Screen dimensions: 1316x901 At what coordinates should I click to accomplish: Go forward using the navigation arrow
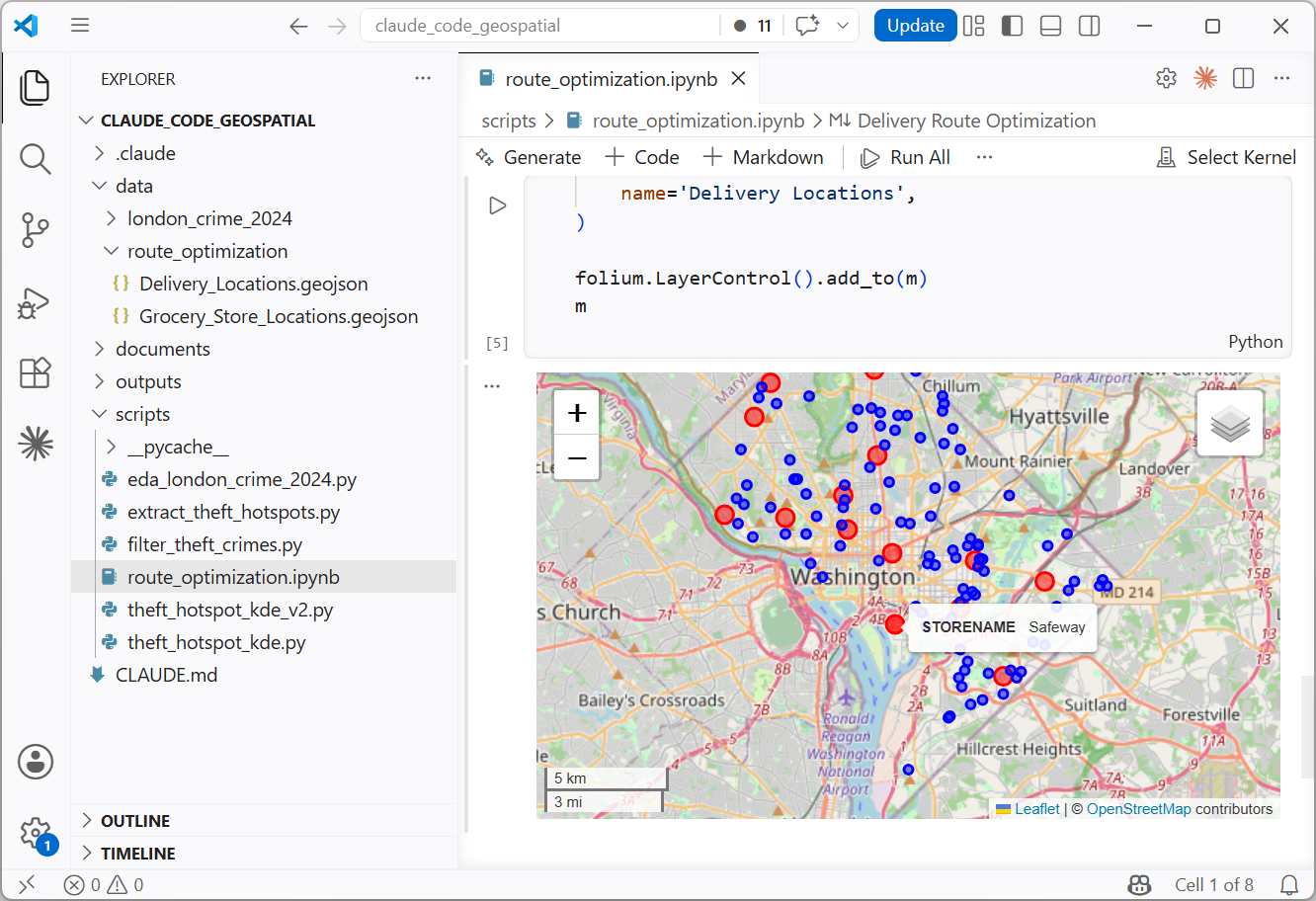337,26
